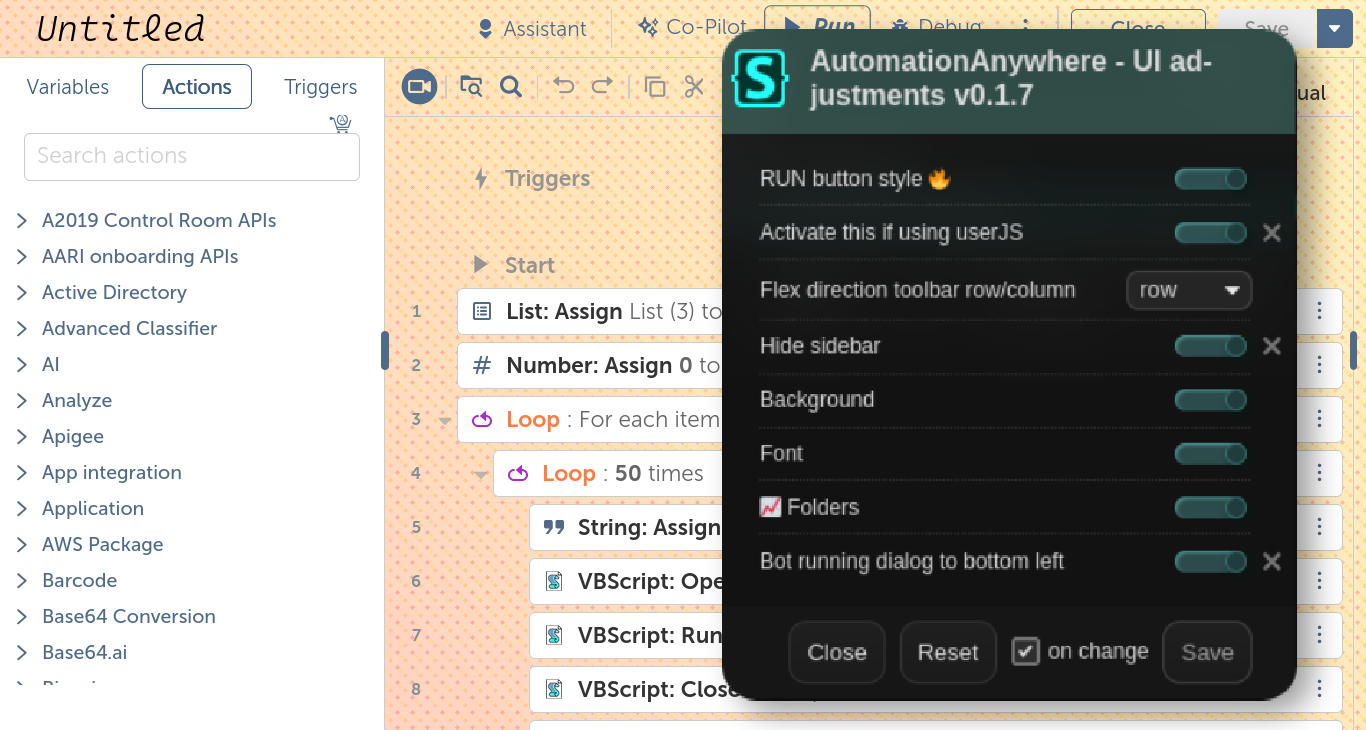Image resolution: width=1366 pixels, height=730 pixels.
Task: Expand the Apigee package
Action: [22, 437]
